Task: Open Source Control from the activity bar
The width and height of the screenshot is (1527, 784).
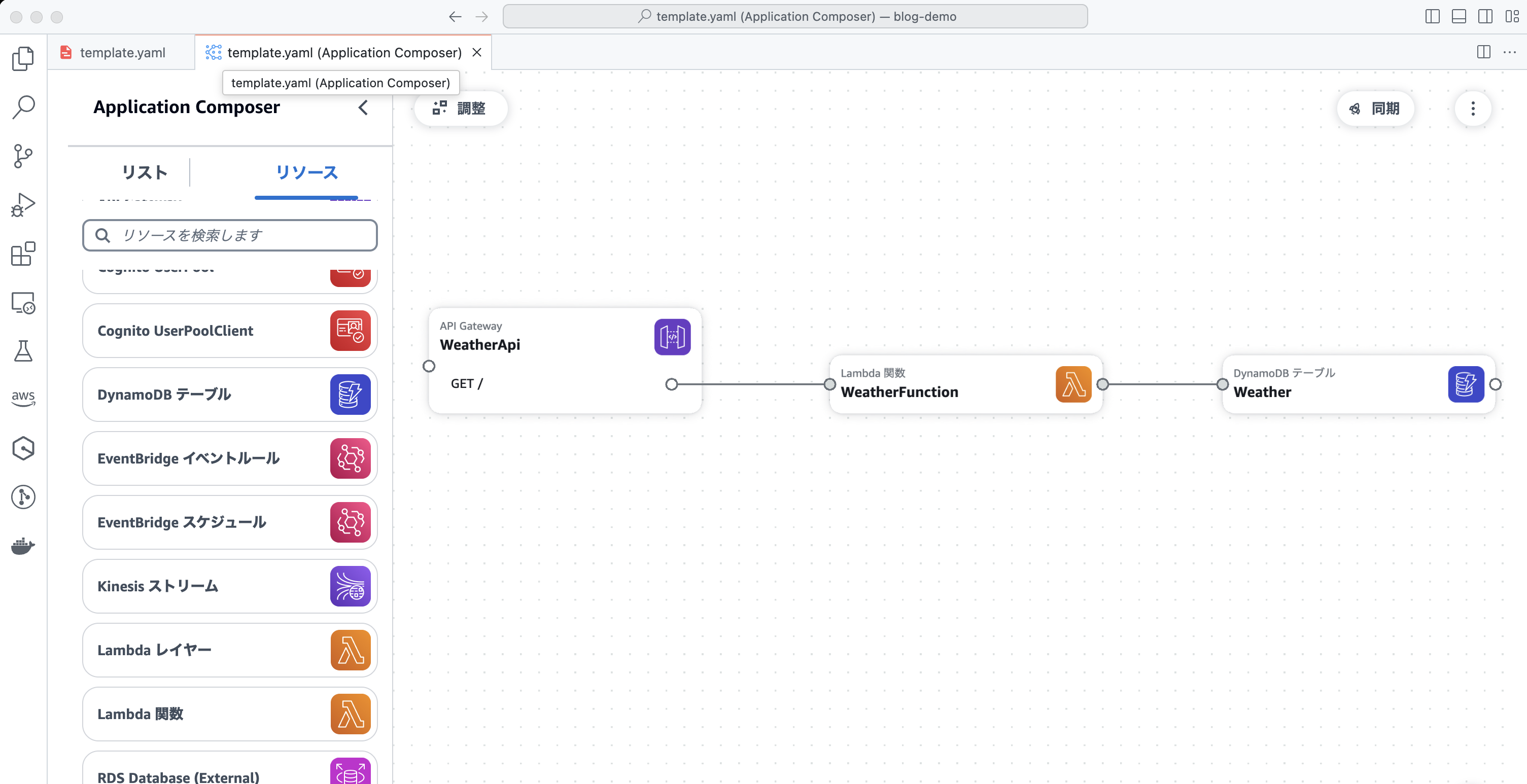Action: pos(23,155)
